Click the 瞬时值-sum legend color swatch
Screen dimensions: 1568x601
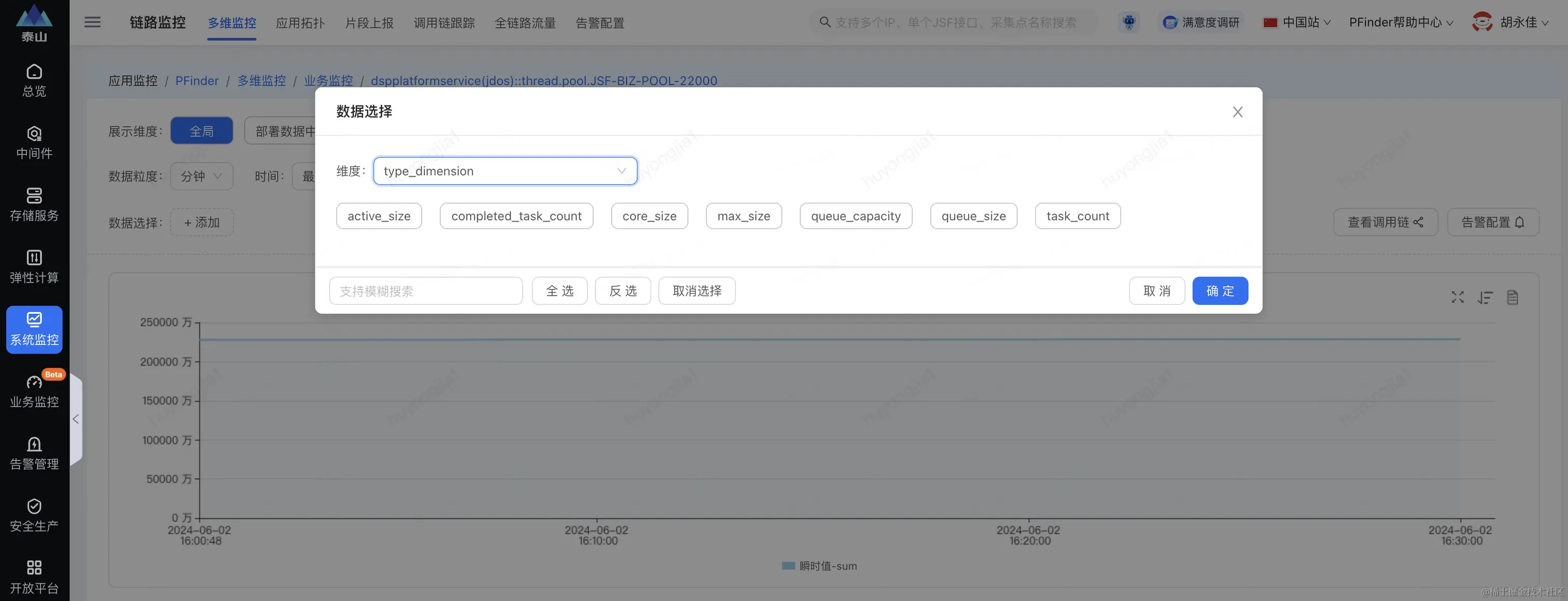788,566
